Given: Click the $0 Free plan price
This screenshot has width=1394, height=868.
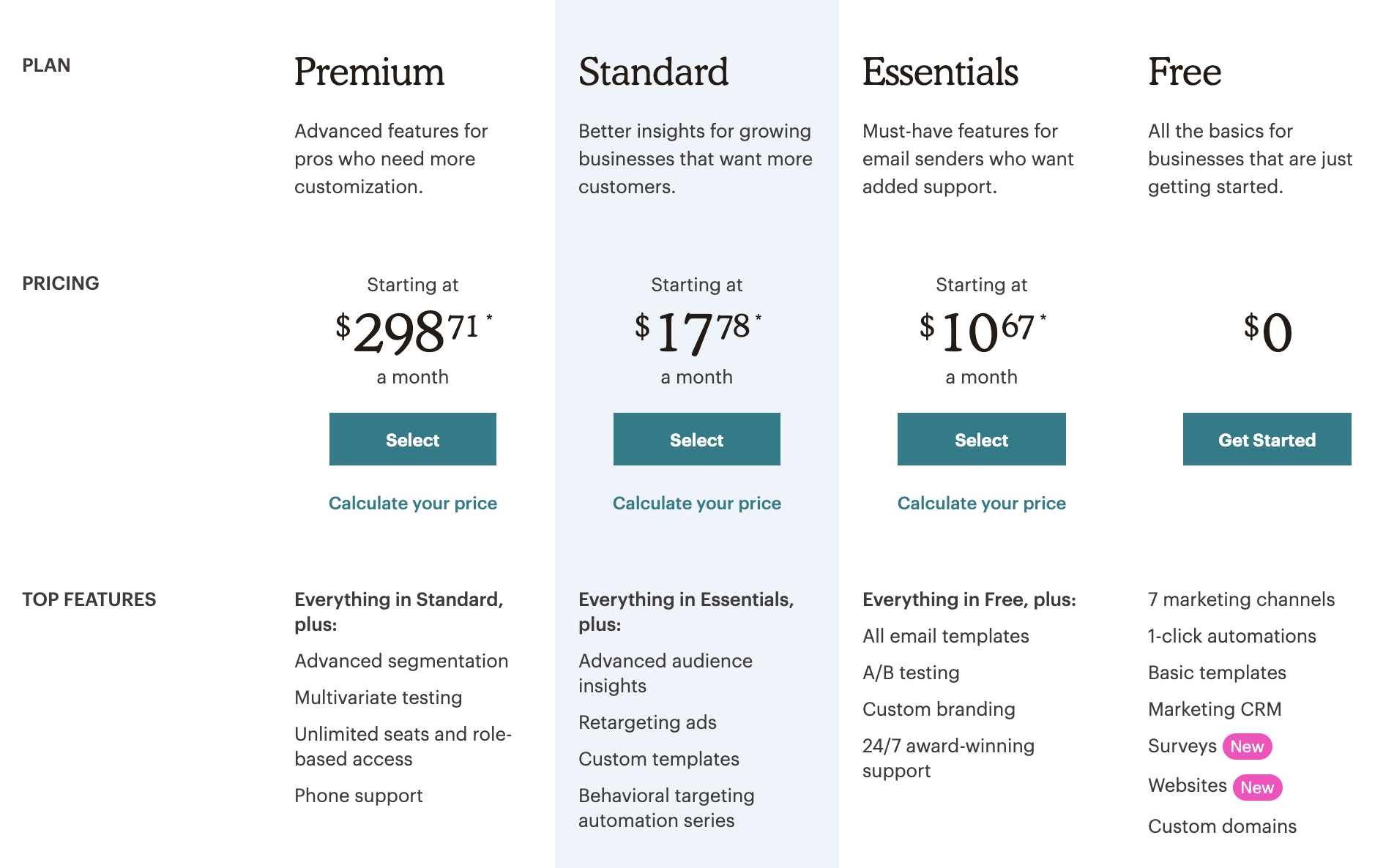Looking at the screenshot, I should click(1267, 332).
